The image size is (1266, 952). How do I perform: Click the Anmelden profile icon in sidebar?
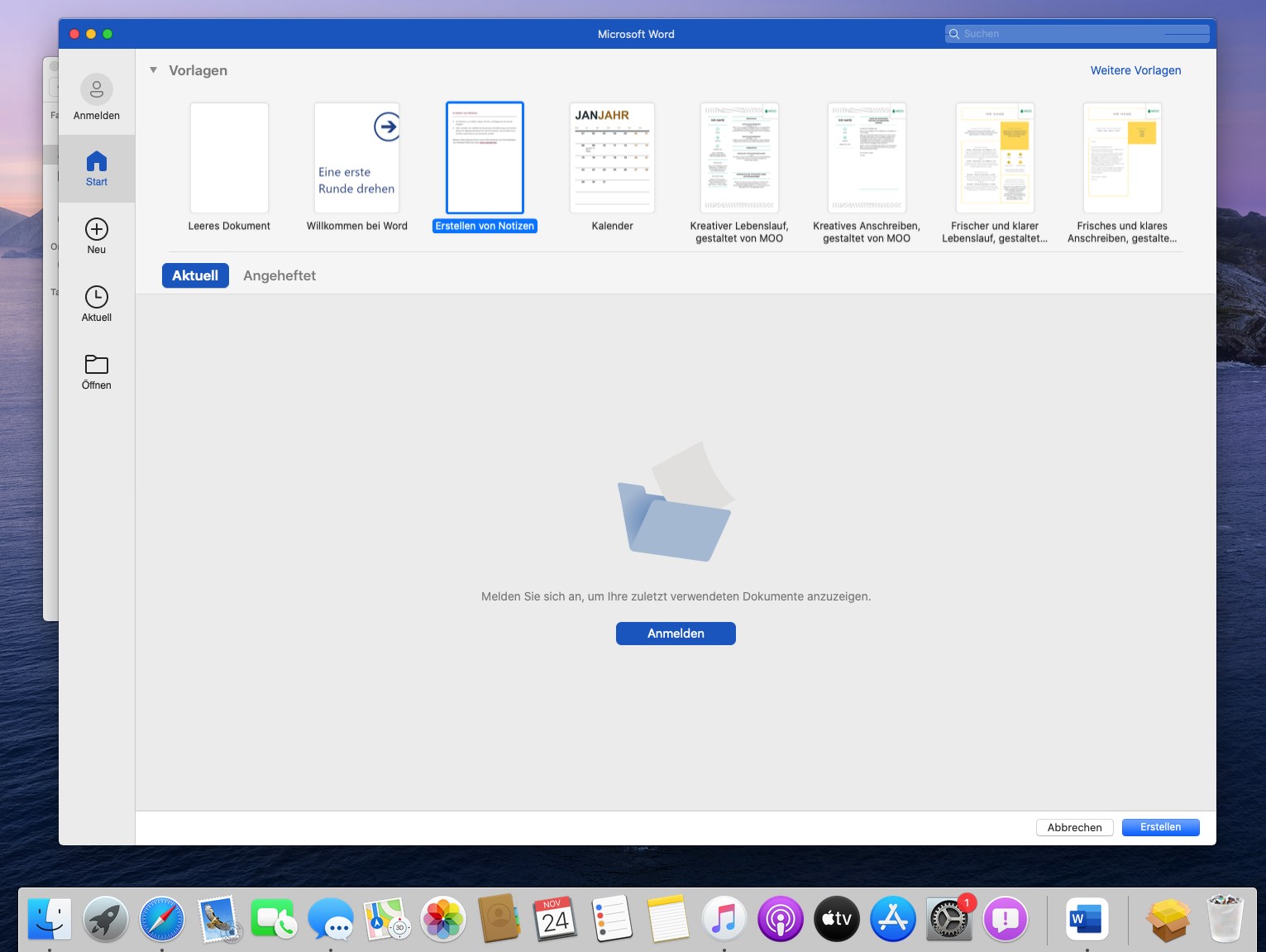tap(97, 89)
